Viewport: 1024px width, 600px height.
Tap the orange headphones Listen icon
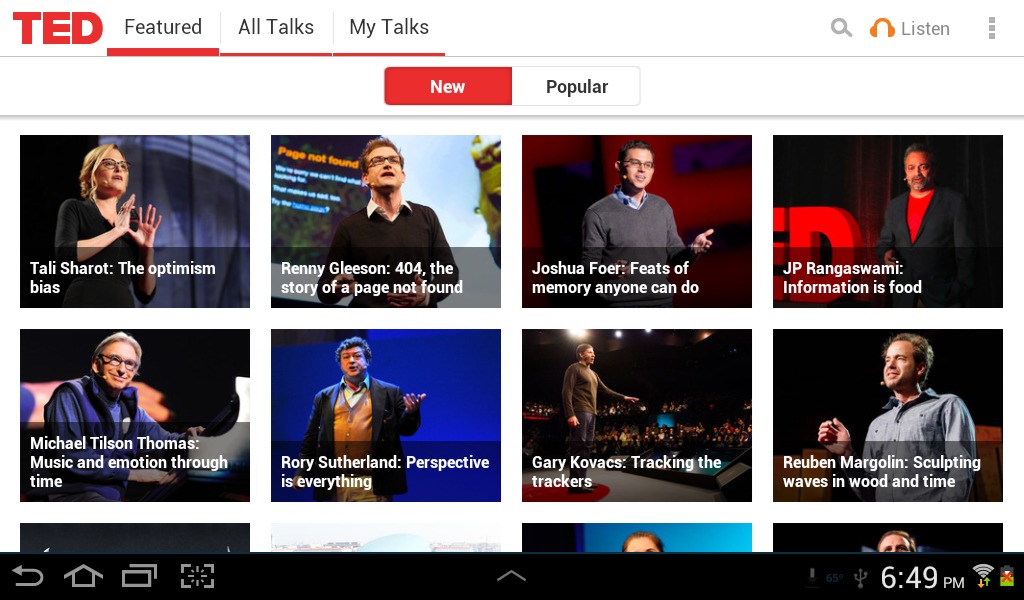coord(882,28)
